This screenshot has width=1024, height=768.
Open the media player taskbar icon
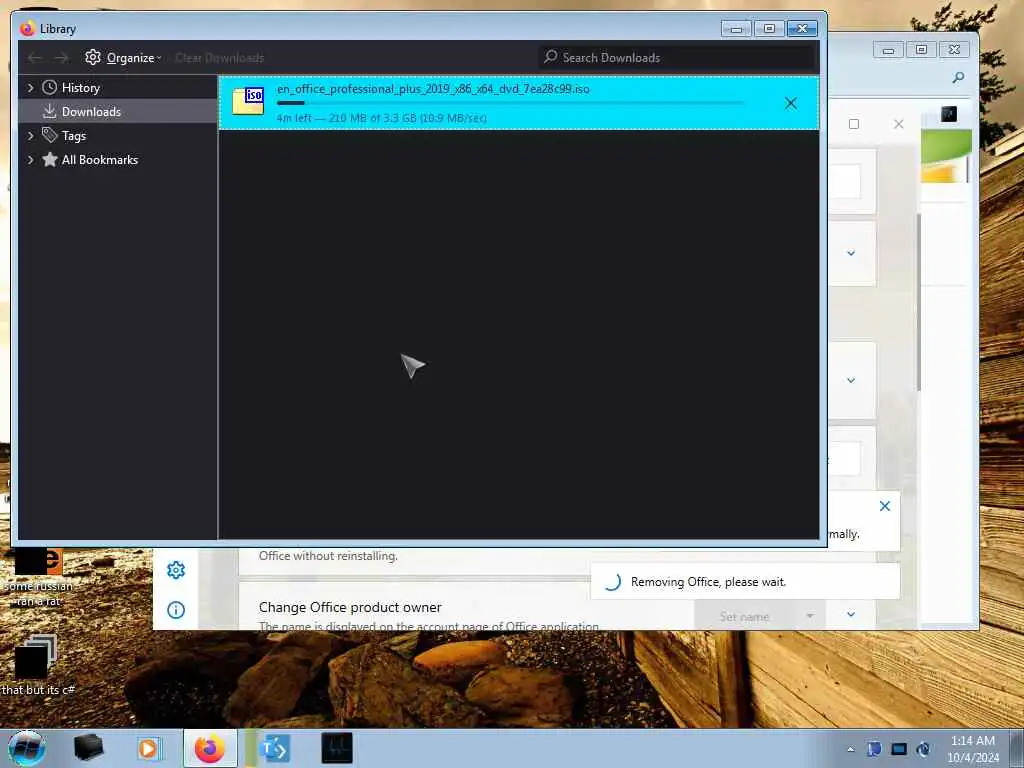point(149,748)
